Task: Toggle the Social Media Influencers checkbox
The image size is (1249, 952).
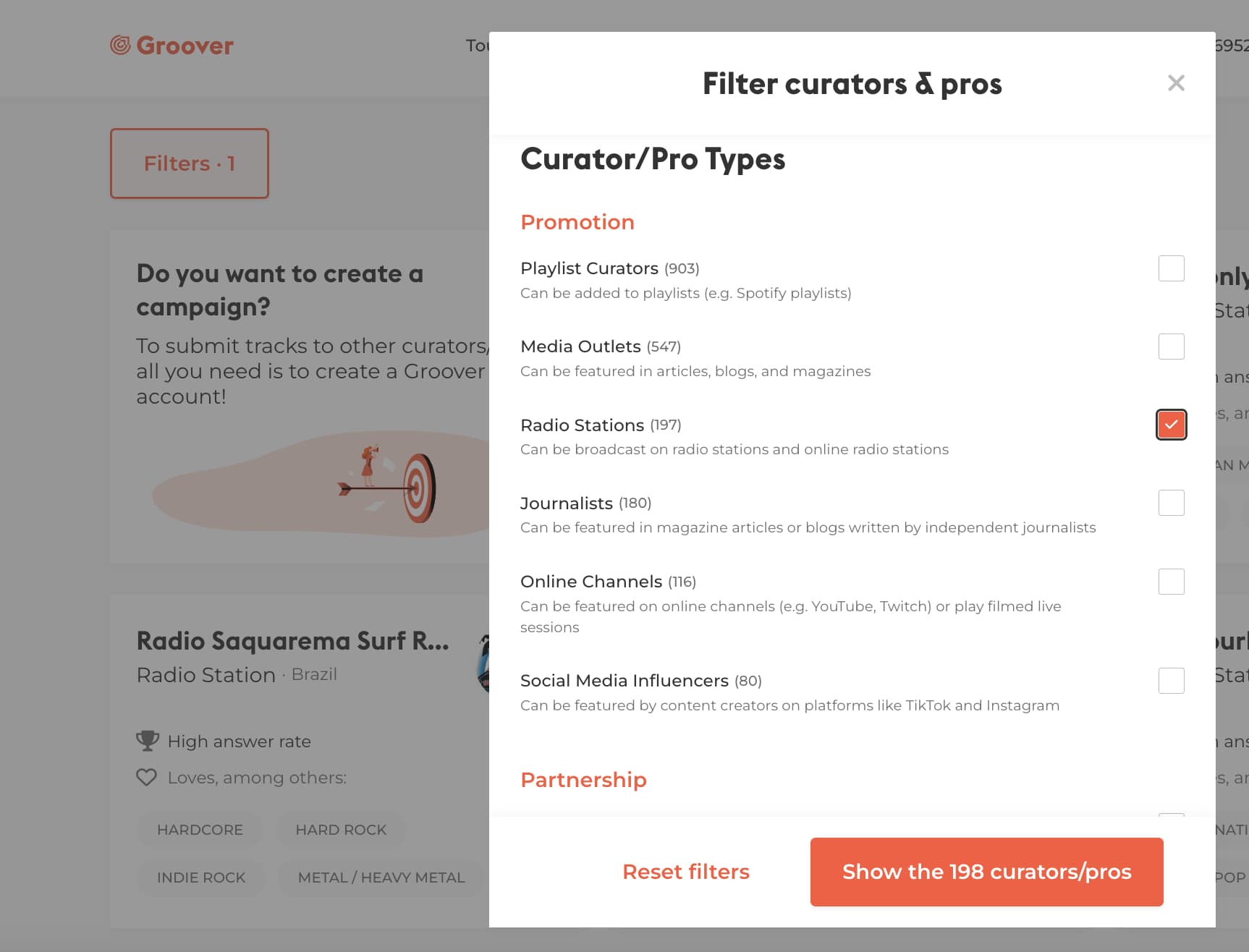Action: pyautogui.click(x=1171, y=681)
